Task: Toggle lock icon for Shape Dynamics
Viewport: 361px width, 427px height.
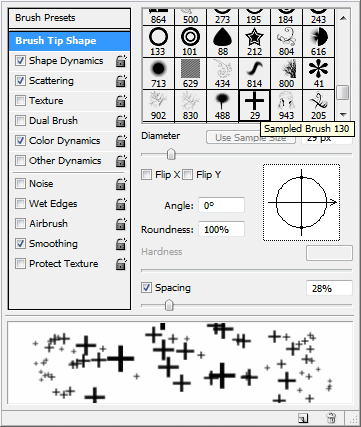Action: pos(121,61)
